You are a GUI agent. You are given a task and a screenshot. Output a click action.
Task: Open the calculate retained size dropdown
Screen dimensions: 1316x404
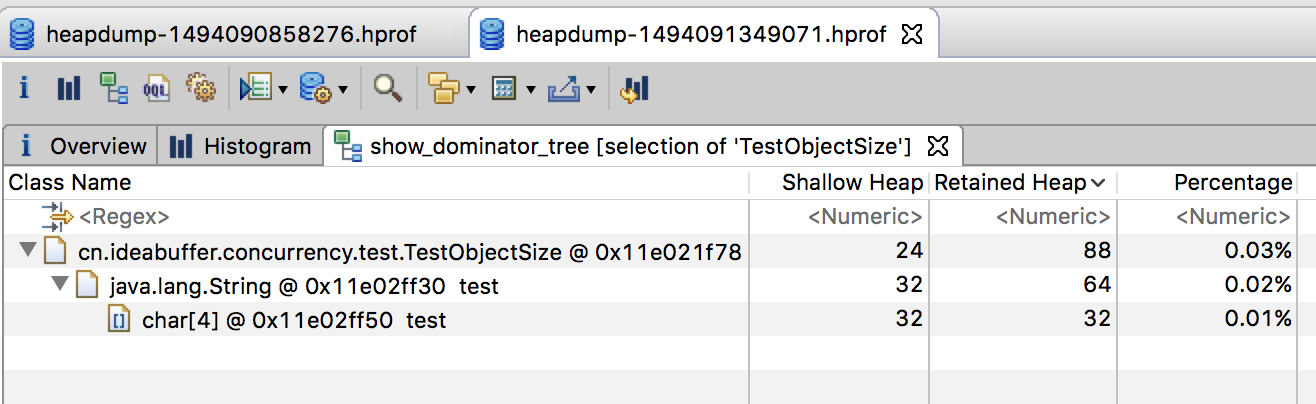[x=530, y=90]
